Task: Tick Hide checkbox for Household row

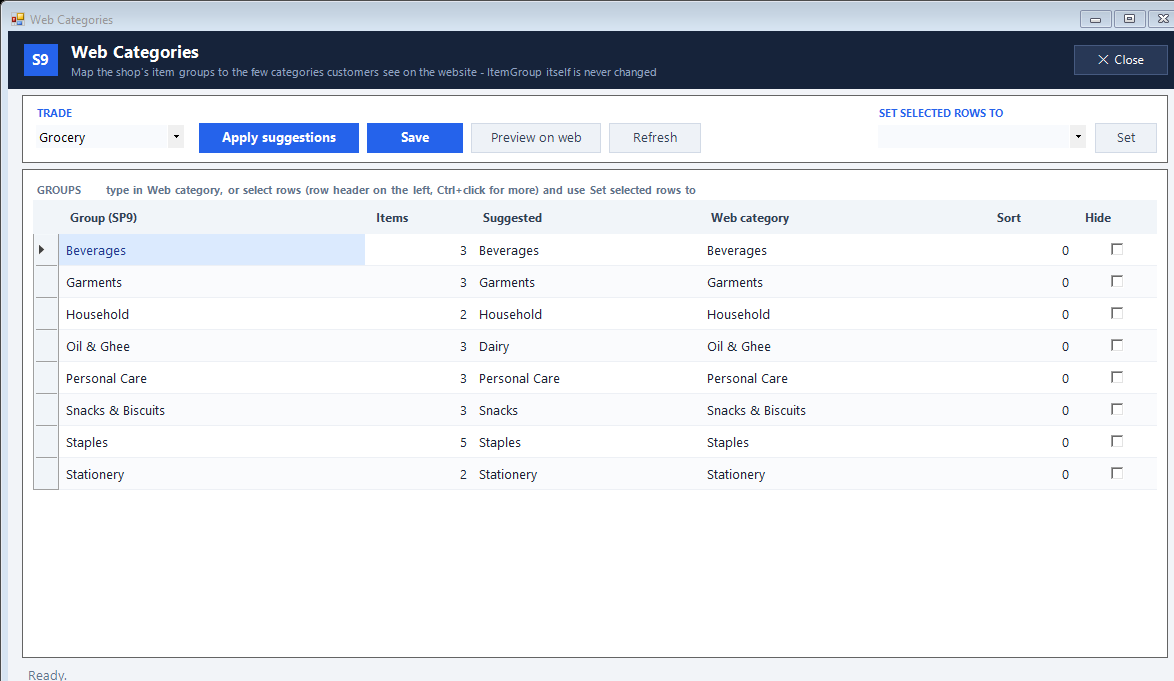Action: point(1117,314)
